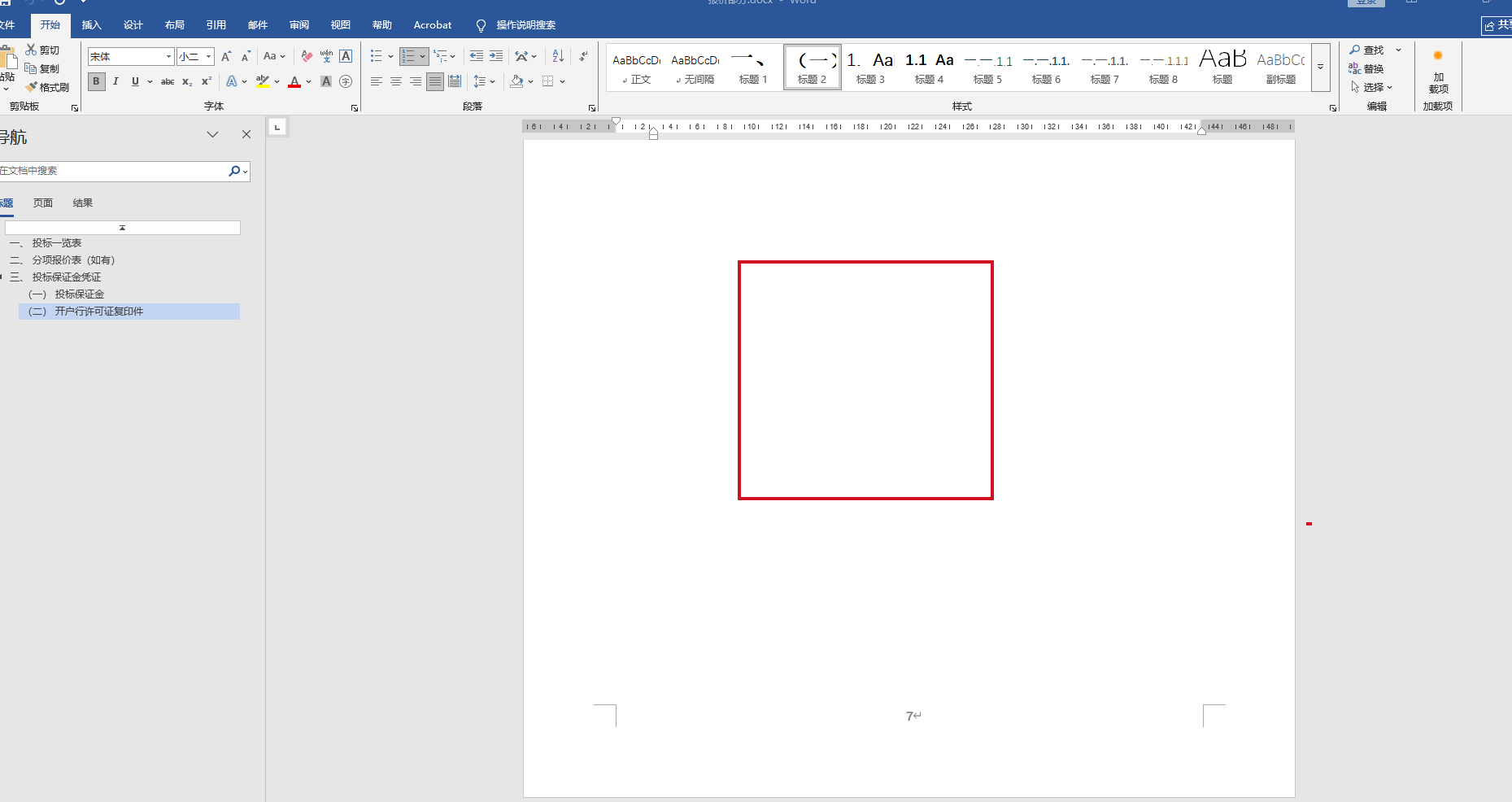Toggle italic formatting button

(x=115, y=81)
